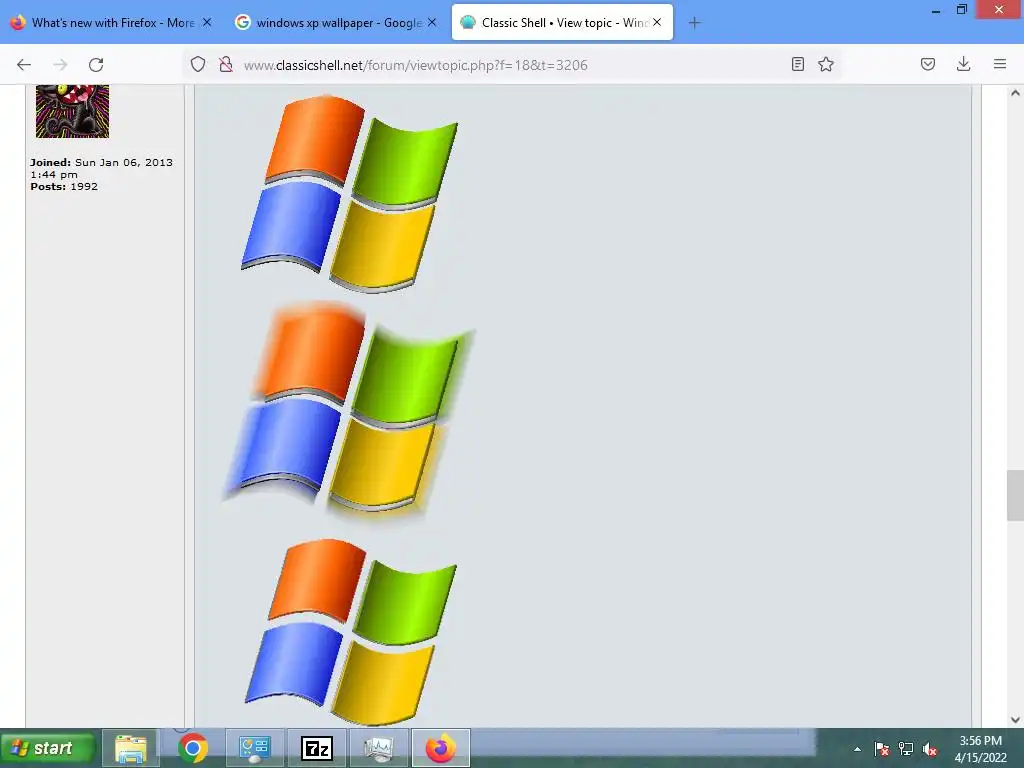
Task: Click the insecure connection padlock icon
Action: tap(226, 64)
